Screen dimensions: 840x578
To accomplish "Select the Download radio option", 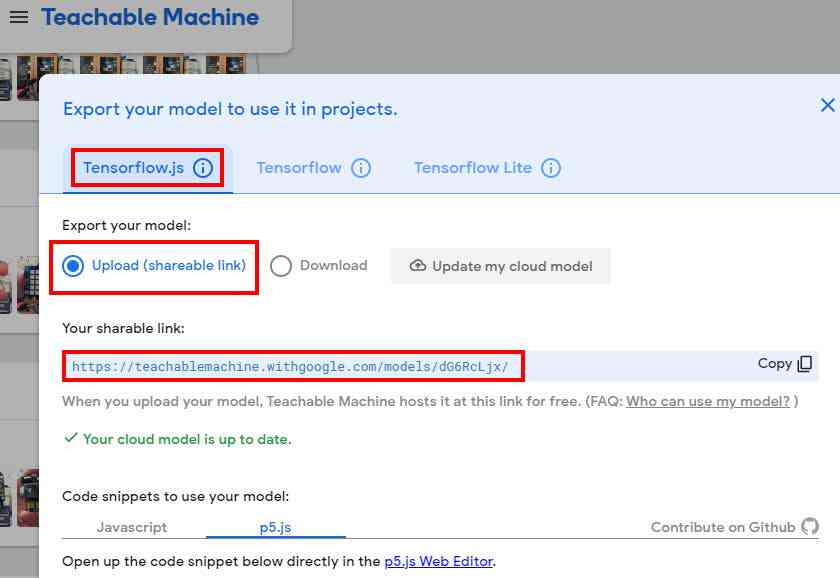I will click(319, 266).
